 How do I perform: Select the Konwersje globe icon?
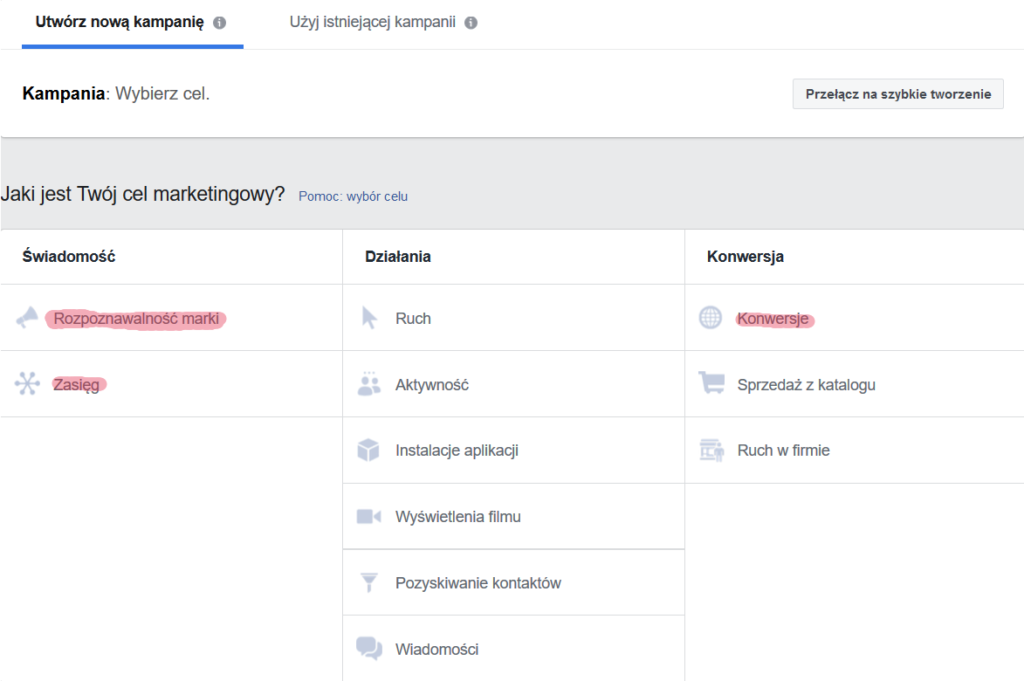[711, 317]
